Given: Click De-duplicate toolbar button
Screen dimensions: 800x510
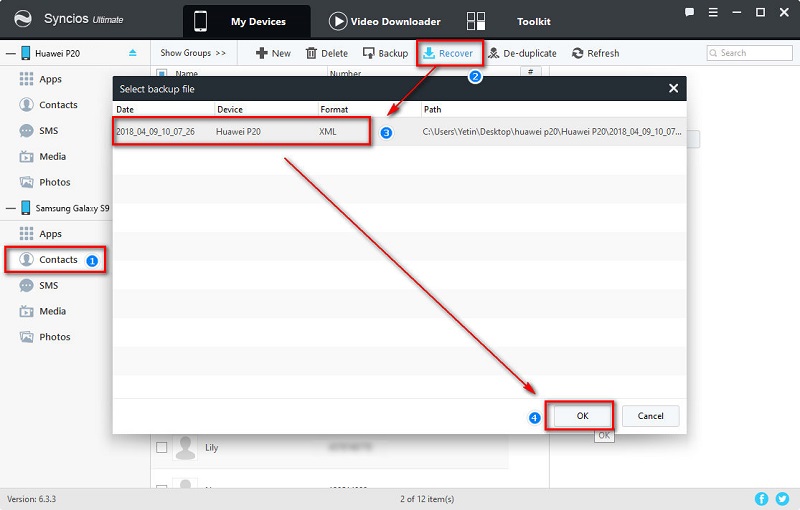Looking at the screenshot, I should coord(522,53).
